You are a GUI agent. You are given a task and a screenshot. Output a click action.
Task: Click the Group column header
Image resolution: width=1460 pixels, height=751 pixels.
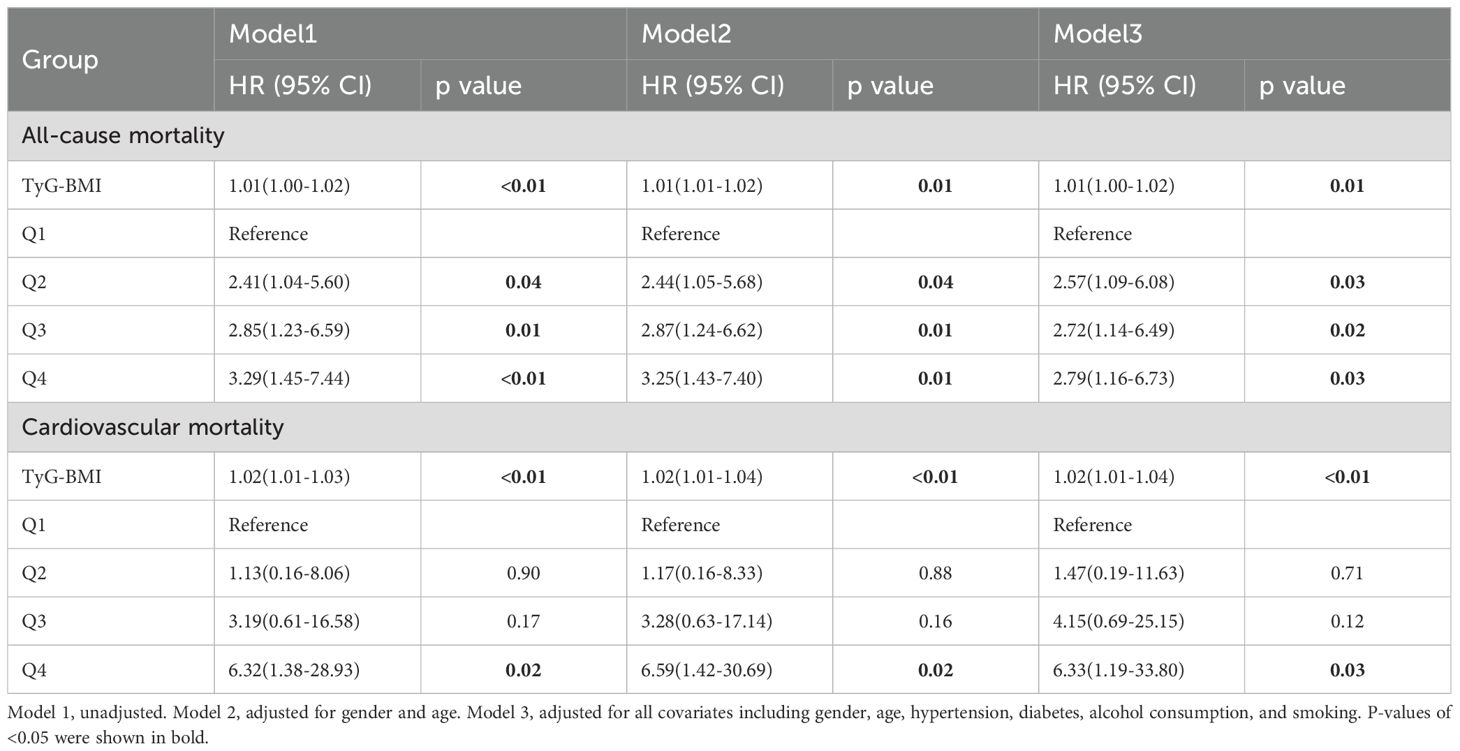[x=62, y=60]
